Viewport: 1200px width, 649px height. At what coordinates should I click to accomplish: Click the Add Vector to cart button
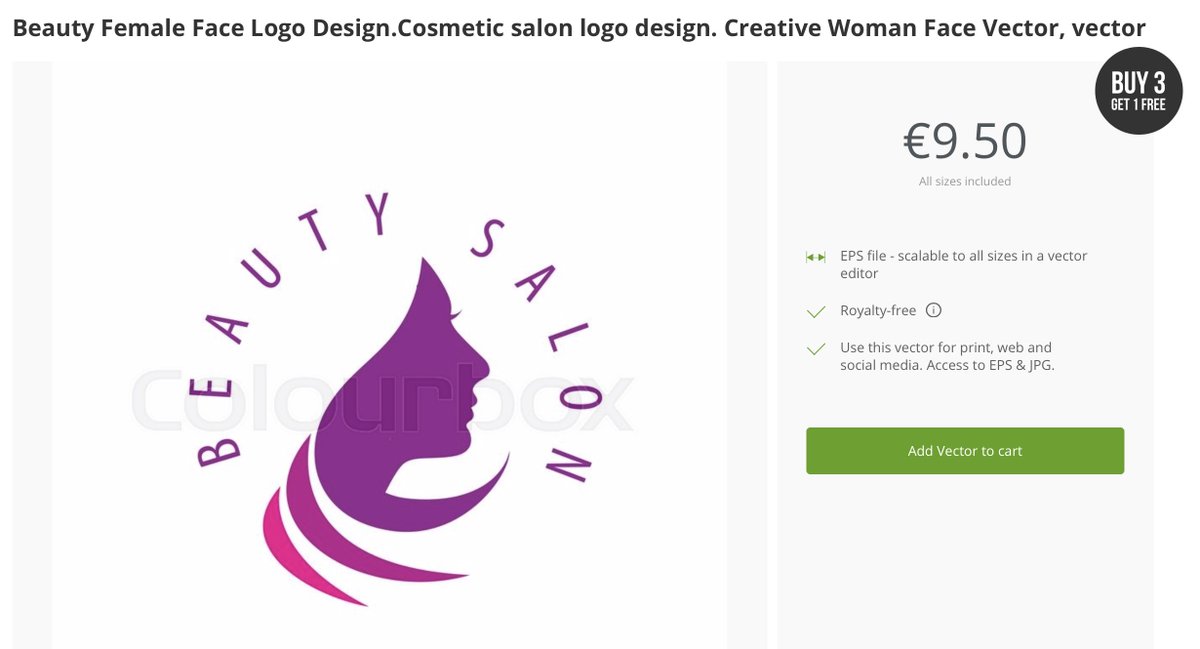click(965, 451)
